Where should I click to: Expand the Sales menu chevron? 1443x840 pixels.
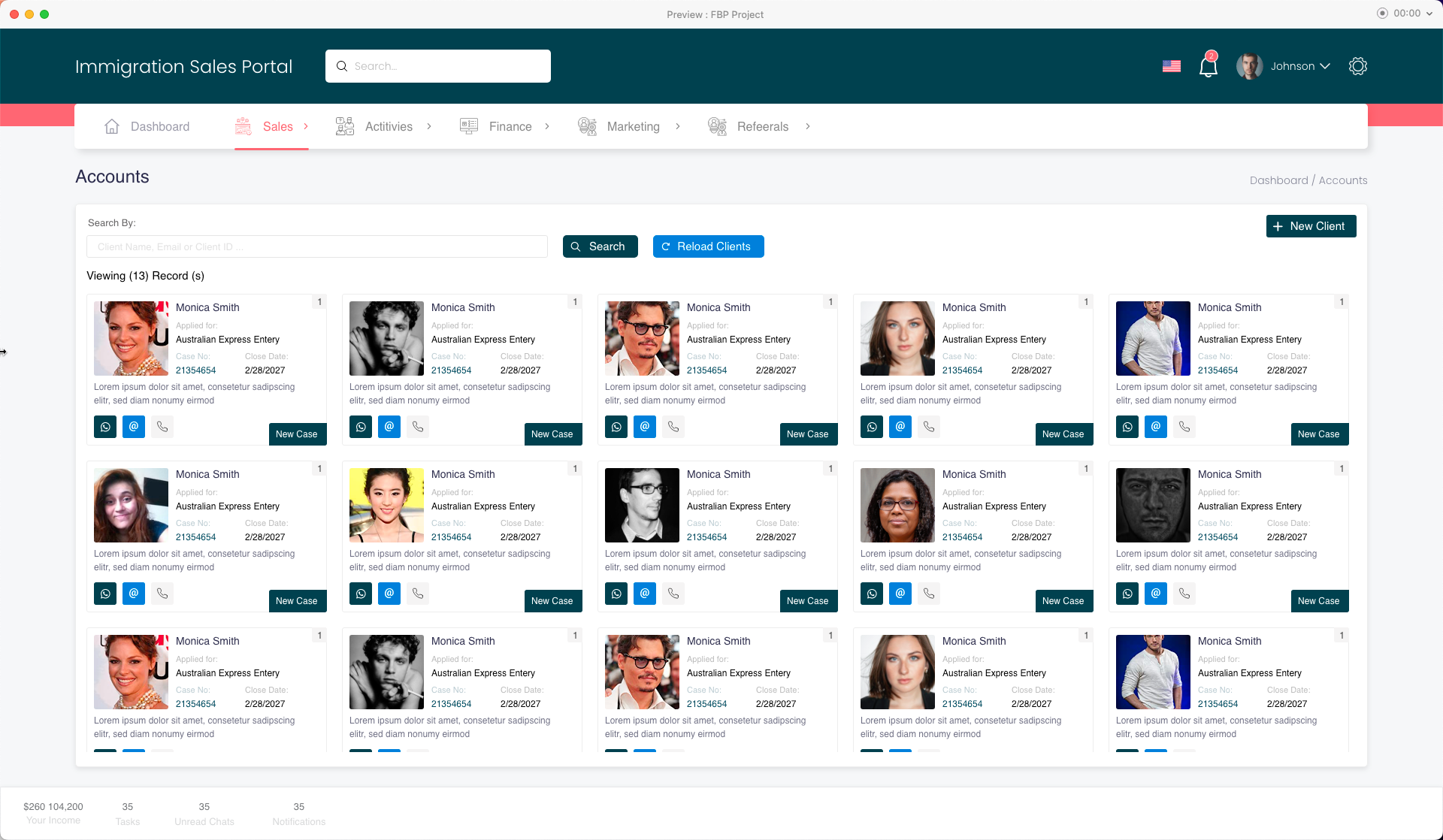[306, 126]
